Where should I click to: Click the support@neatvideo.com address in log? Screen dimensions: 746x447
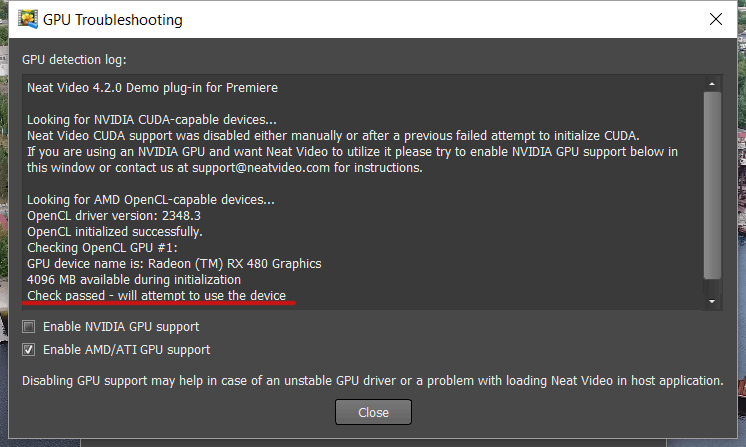click(x=261, y=168)
